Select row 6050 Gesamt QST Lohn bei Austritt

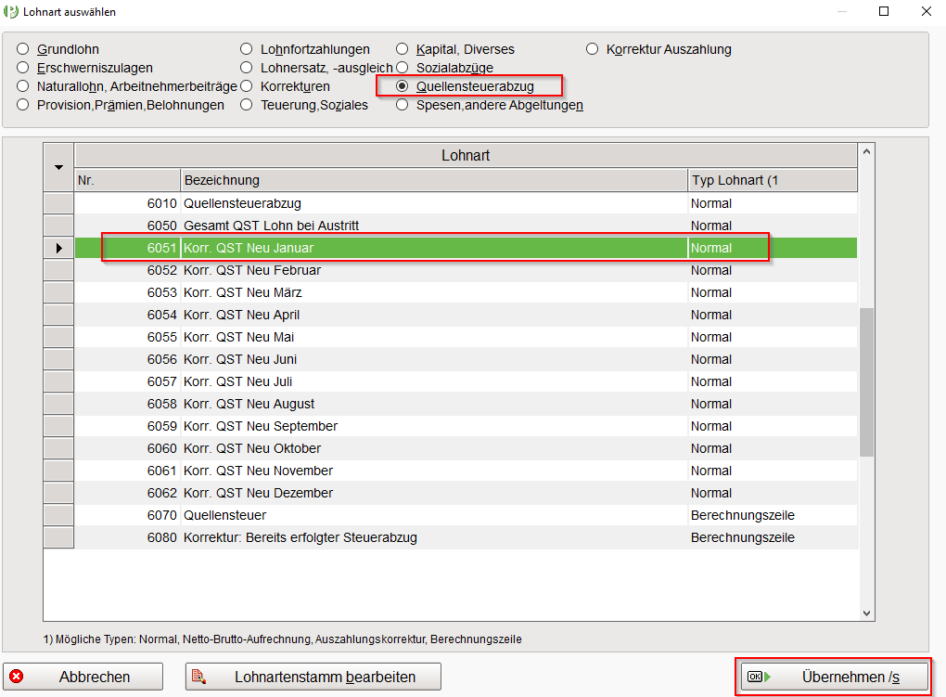[465, 226]
